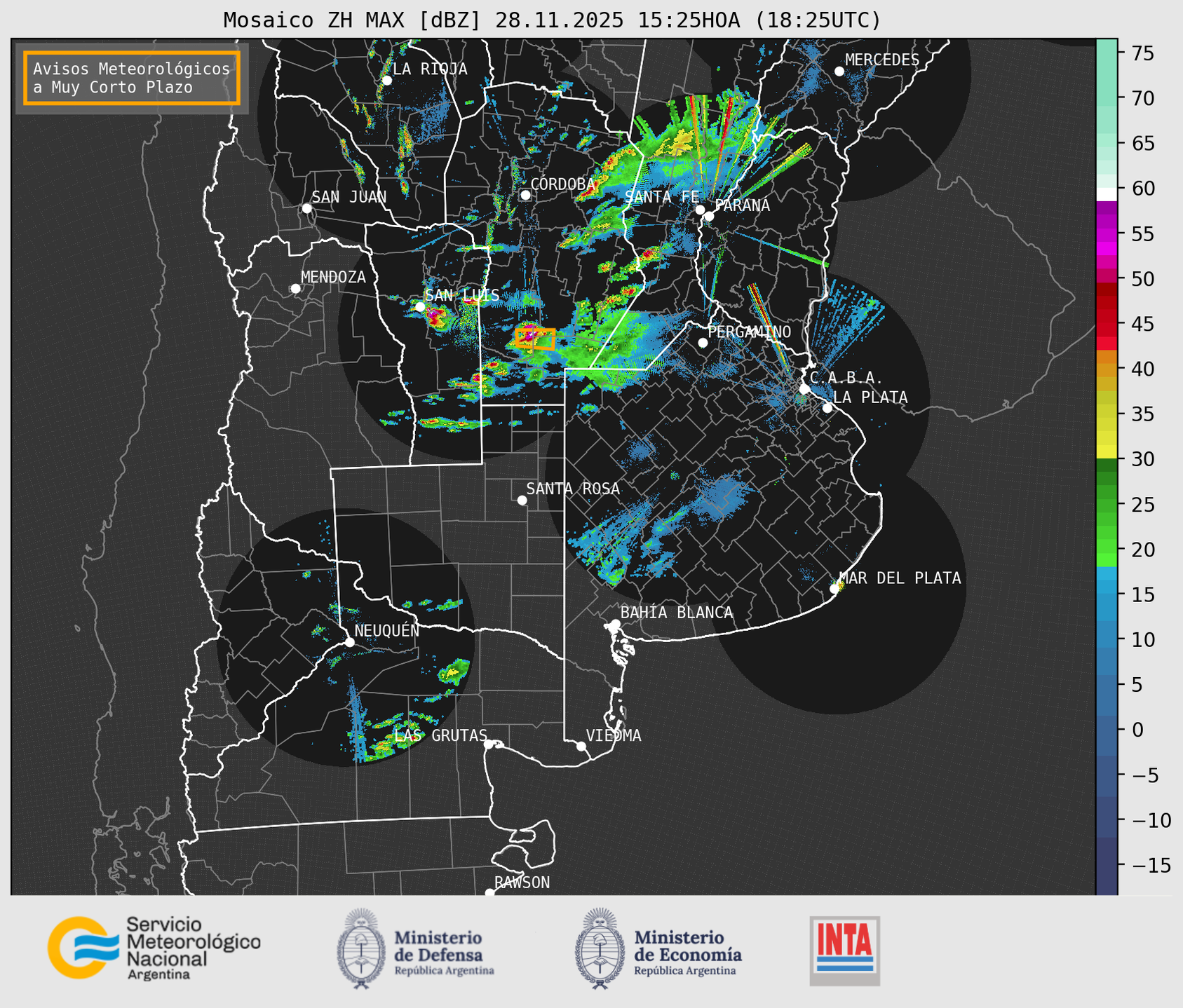
Task: Click the white 60 dBZ band on colorbar
Action: [1107, 193]
